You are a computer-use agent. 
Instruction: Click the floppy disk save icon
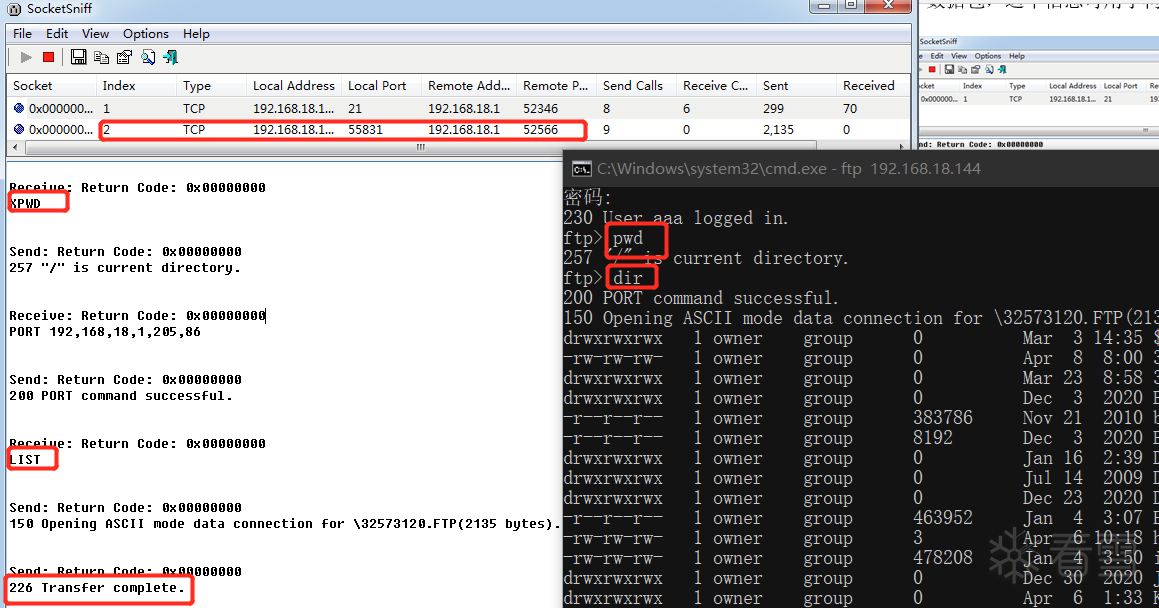tap(78, 57)
